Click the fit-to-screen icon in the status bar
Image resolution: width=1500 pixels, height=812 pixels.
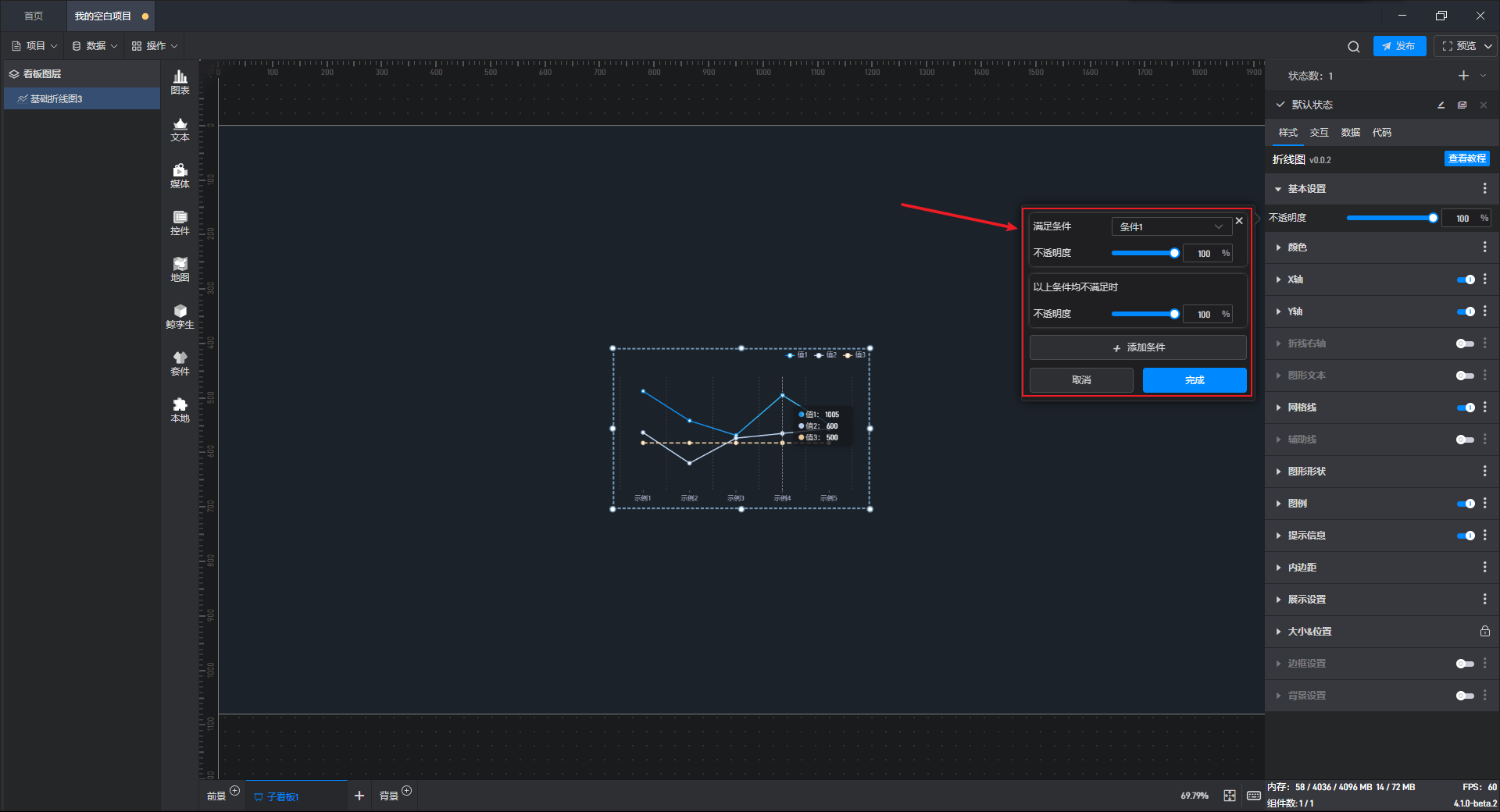[x=1230, y=796]
